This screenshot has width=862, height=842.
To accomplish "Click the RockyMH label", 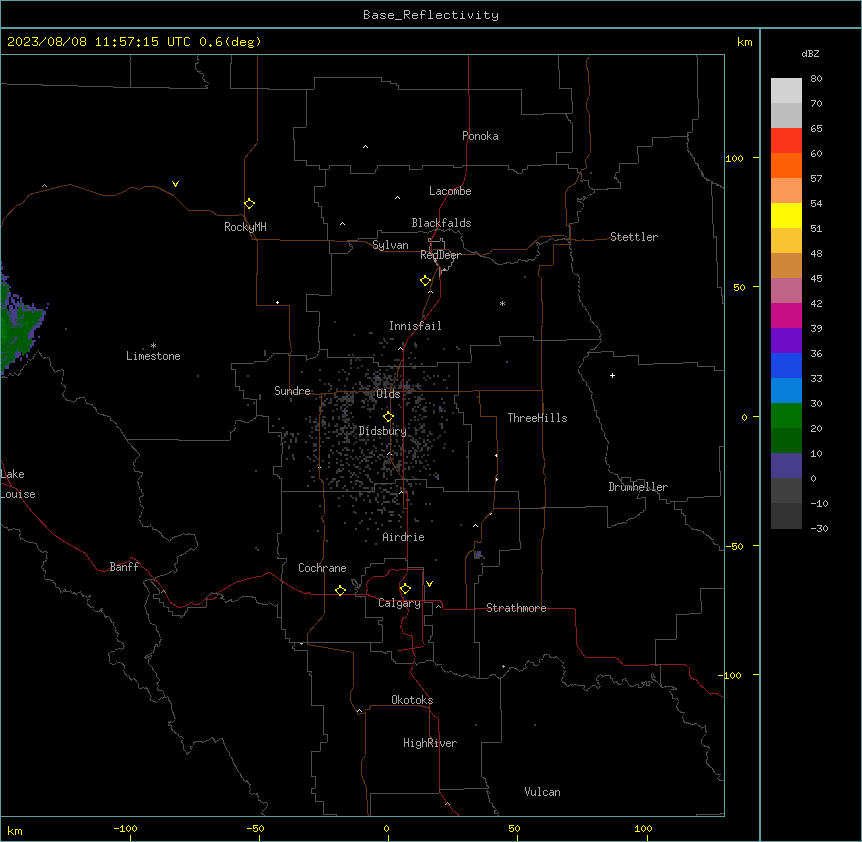I will (245, 227).
